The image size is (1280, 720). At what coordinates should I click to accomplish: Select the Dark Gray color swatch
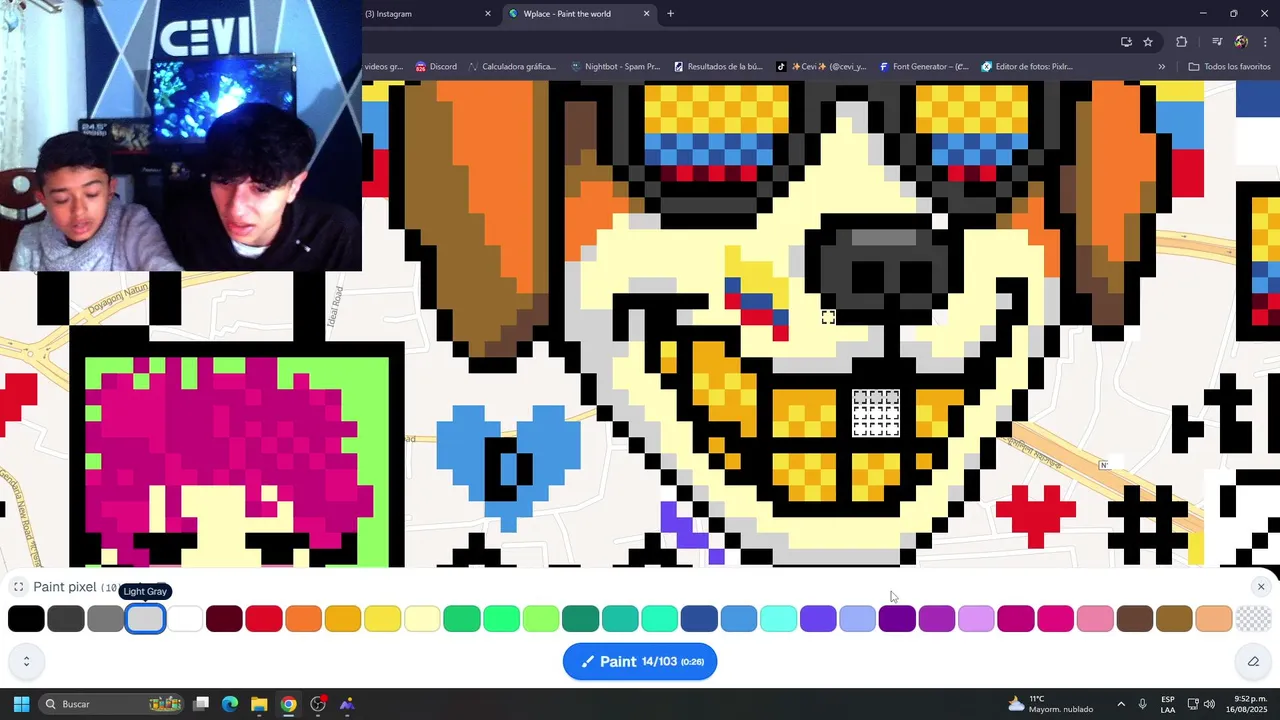tap(66, 619)
